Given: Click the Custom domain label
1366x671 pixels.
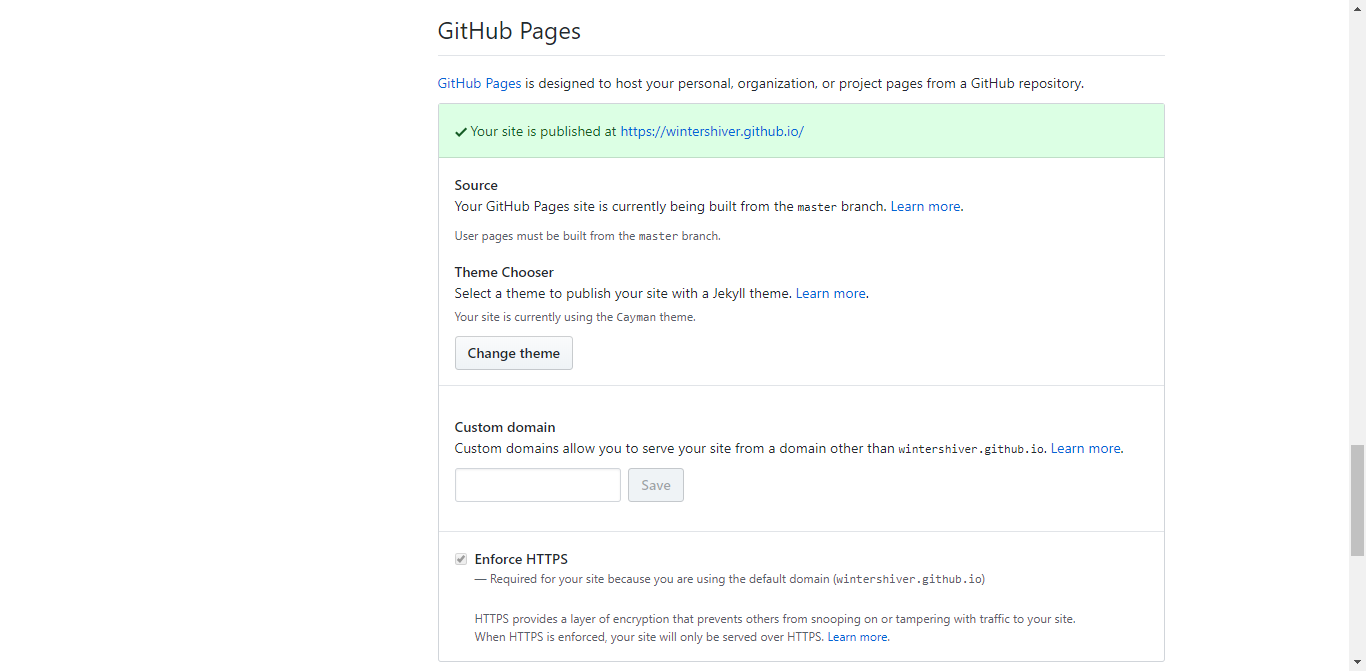Looking at the screenshot, I should (x=505, y=427).
